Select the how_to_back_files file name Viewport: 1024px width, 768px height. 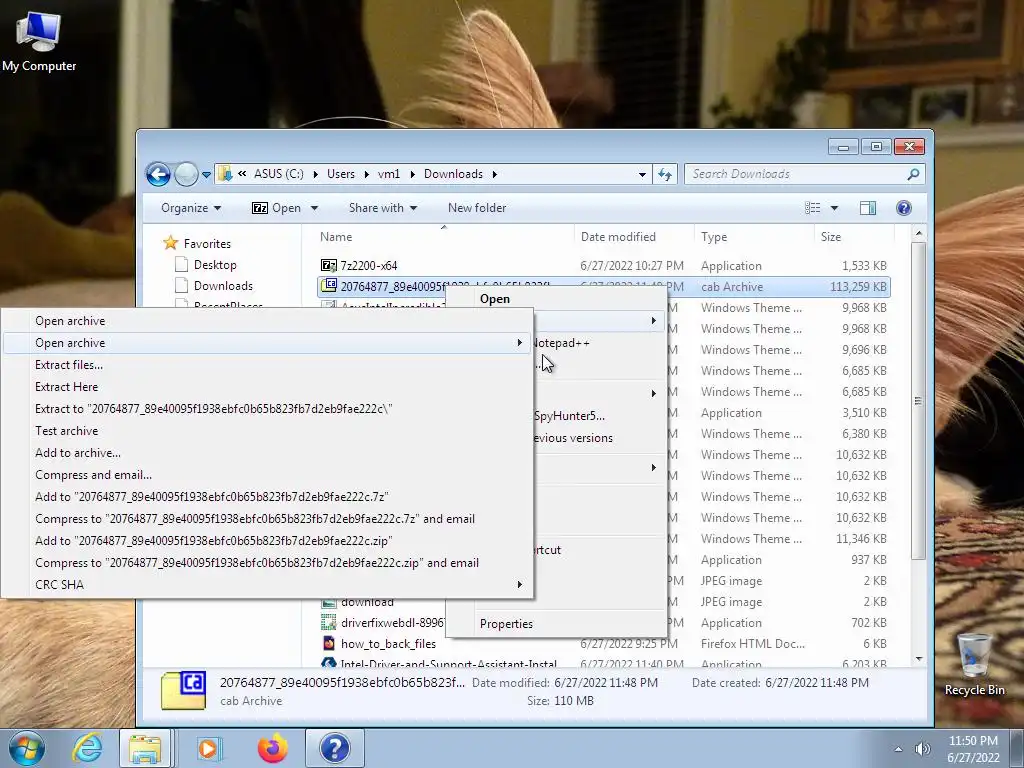coord(388,644)
